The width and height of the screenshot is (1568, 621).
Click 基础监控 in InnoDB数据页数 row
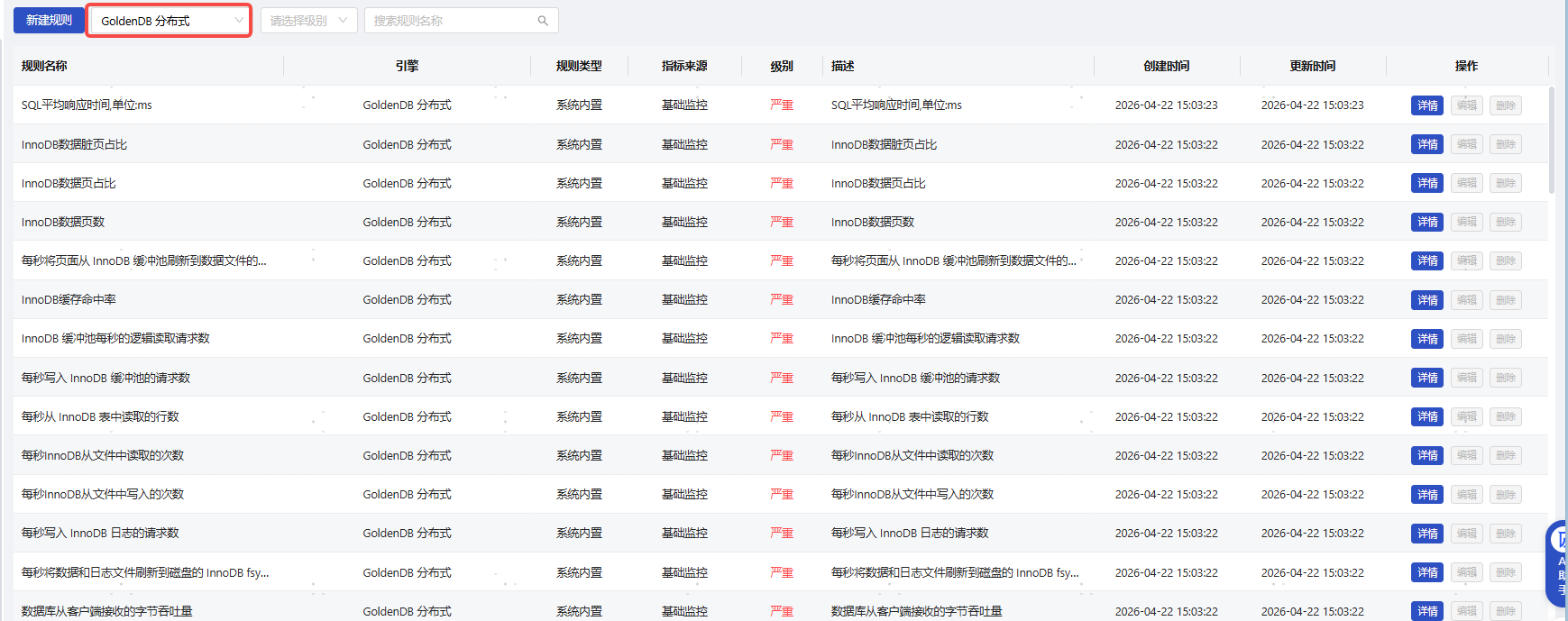point(684,222)
